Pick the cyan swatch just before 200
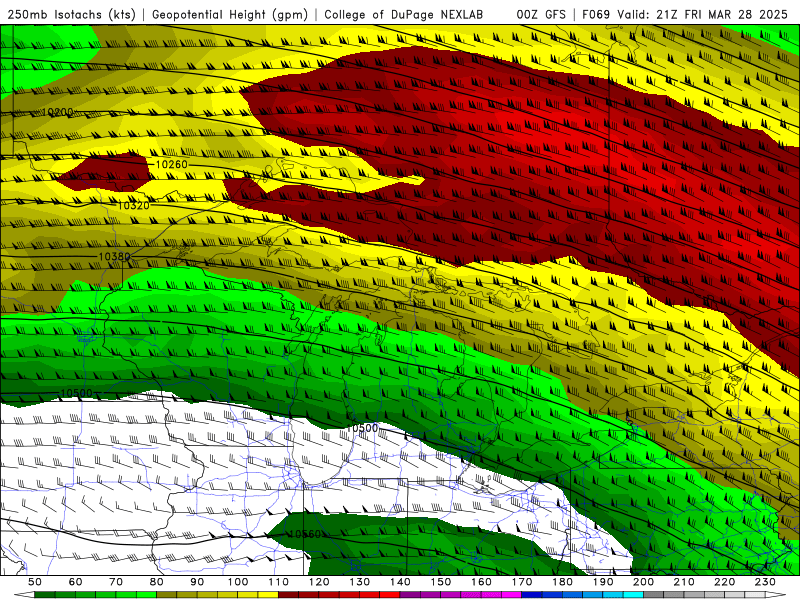Screen dimensions: 800x600 [633, 595]
